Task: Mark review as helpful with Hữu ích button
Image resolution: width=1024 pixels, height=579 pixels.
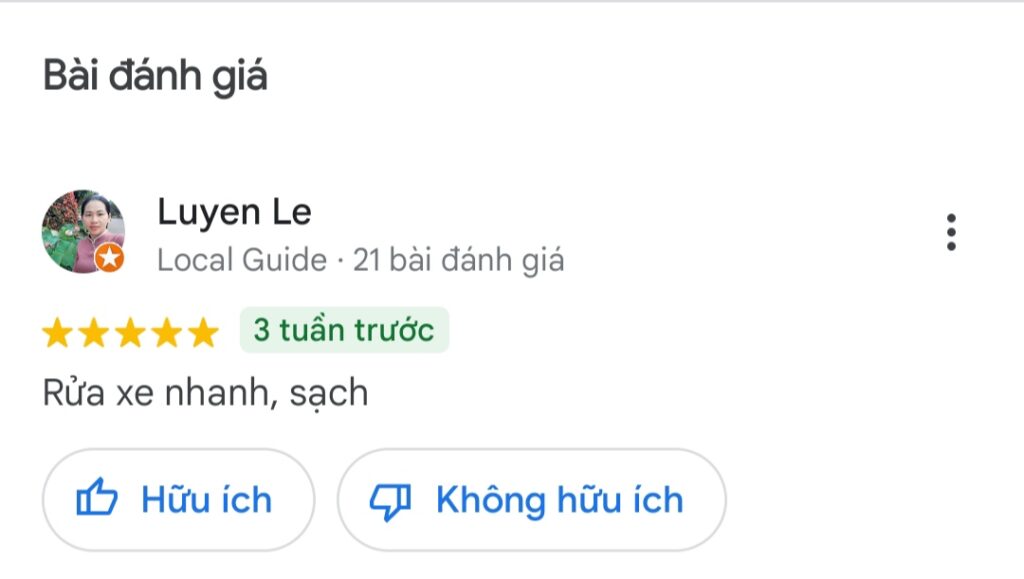Action: click(178, 500)
